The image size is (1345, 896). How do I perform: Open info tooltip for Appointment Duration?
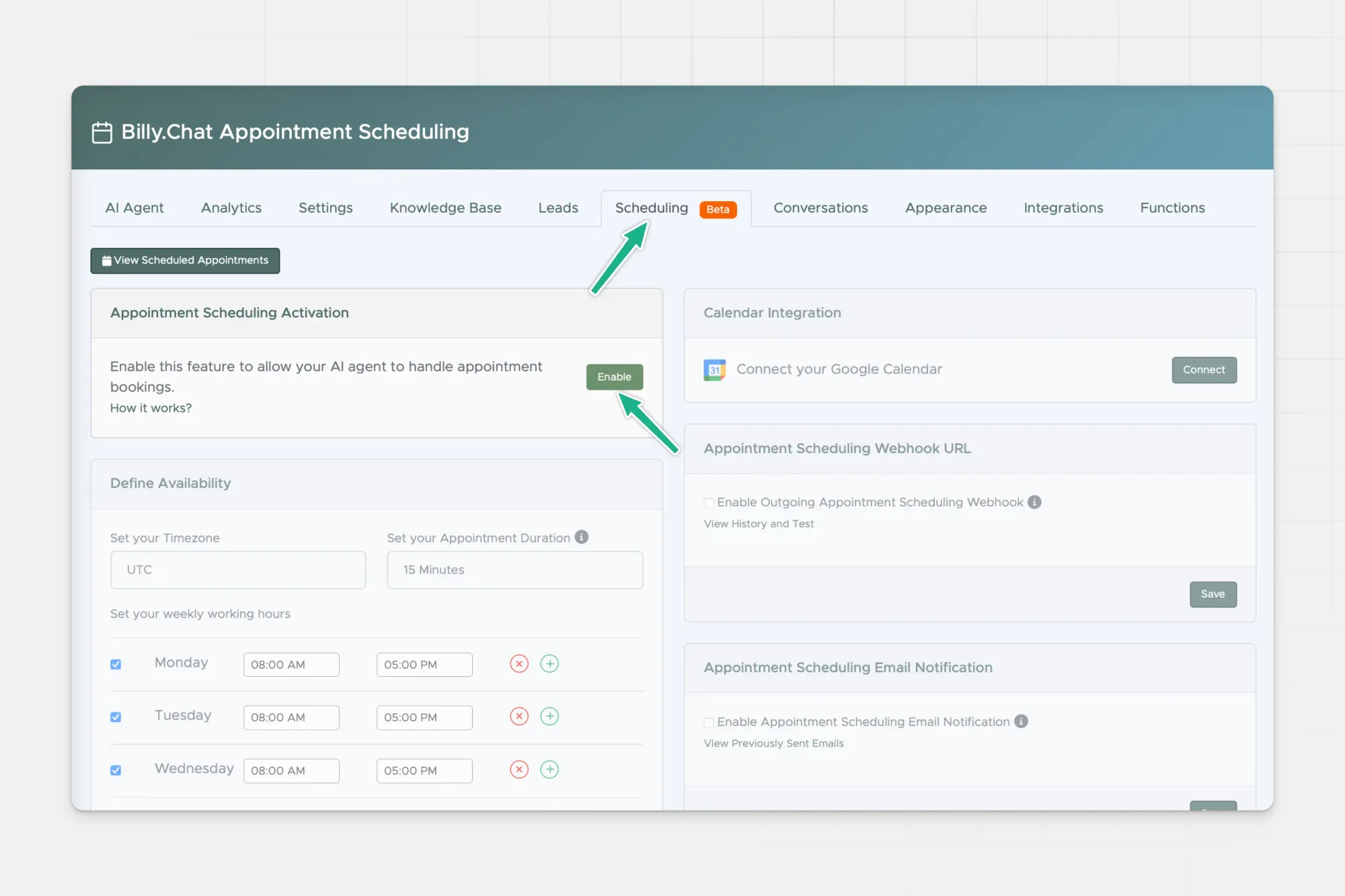pos(582,537)
